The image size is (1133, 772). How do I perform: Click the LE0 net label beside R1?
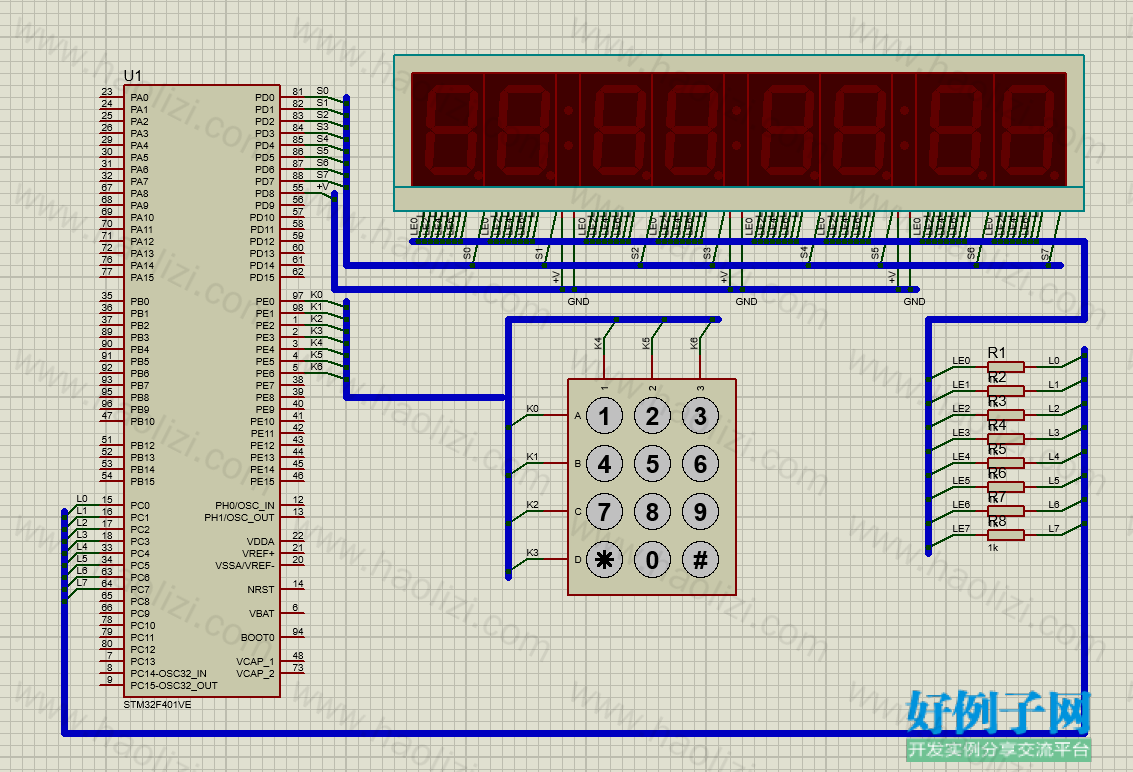pyautogui.click(x=961, y=361)
